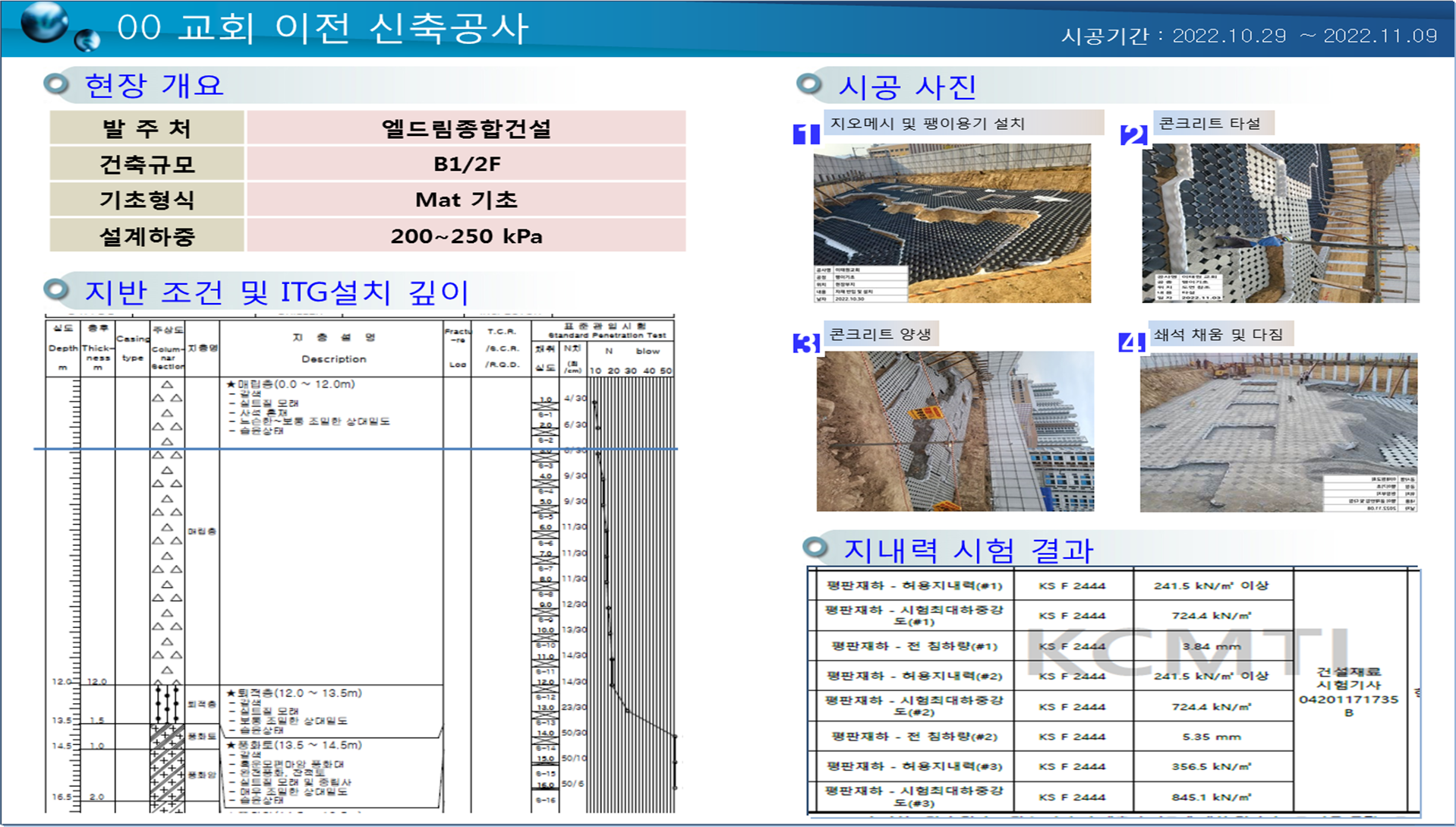Click the '풍화토(13.5 ~ 14.5m)' description
The width and height of the screenshot is (1456, 827).
point(295,772)
